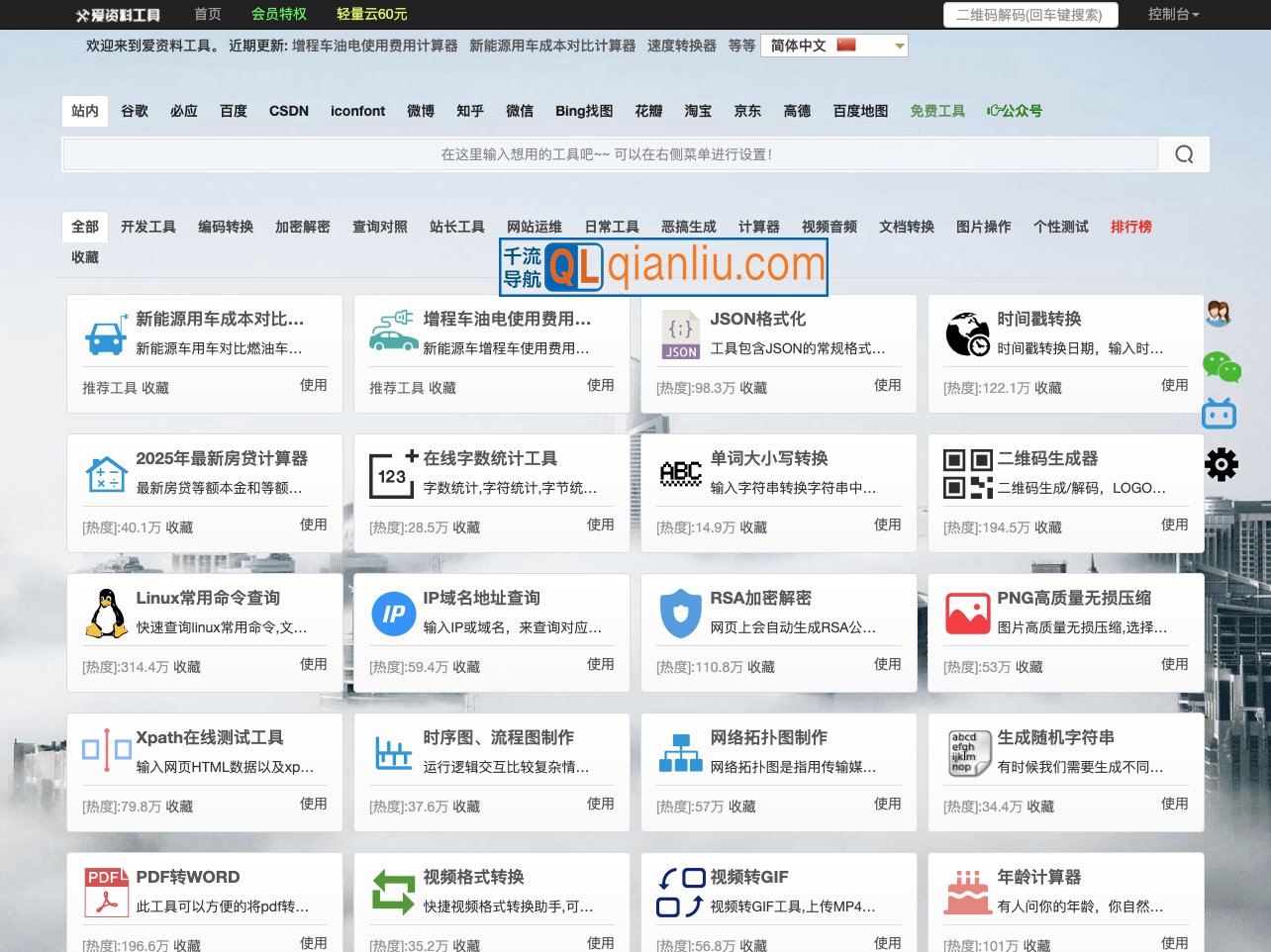Click the RSA加密解密 shield icon
1271x952 pixels.
(680, 614)
